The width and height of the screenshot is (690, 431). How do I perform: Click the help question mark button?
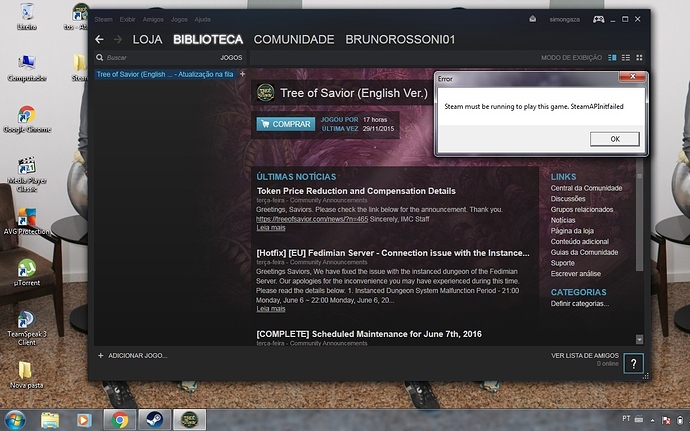pyautogui.click(x=635, y=365)
